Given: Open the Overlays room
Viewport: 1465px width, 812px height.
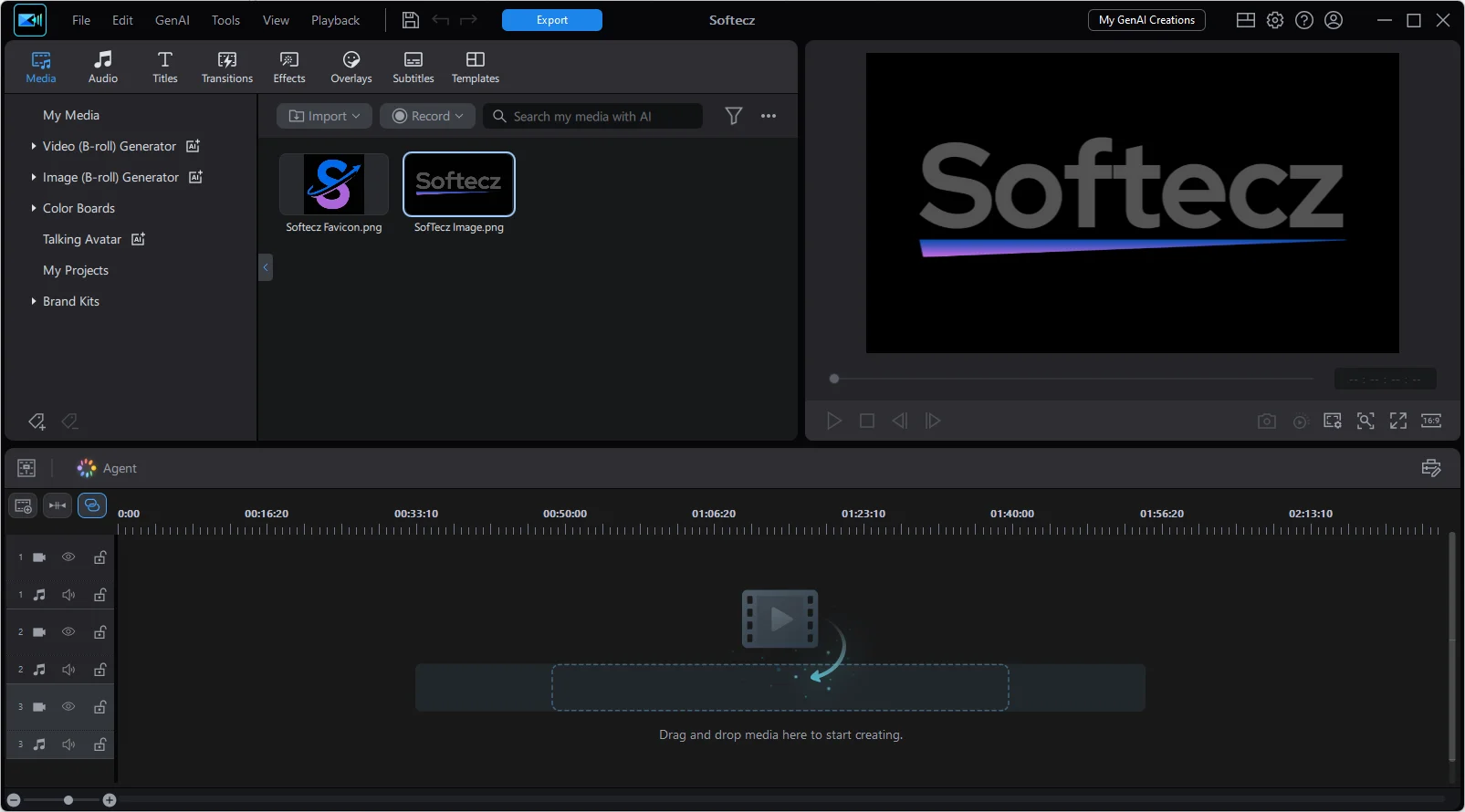Looking at the screenshot, I should [351, 68].
